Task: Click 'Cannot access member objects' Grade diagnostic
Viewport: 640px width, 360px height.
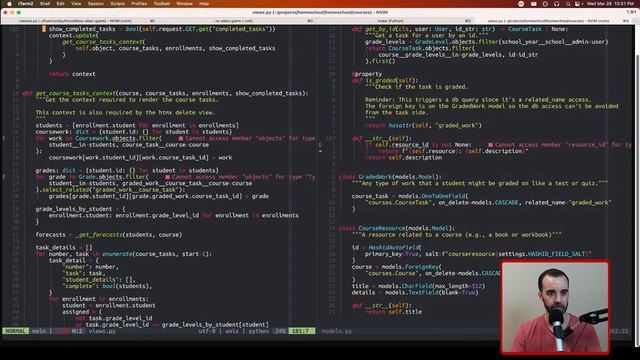Action: coord(241,177)
